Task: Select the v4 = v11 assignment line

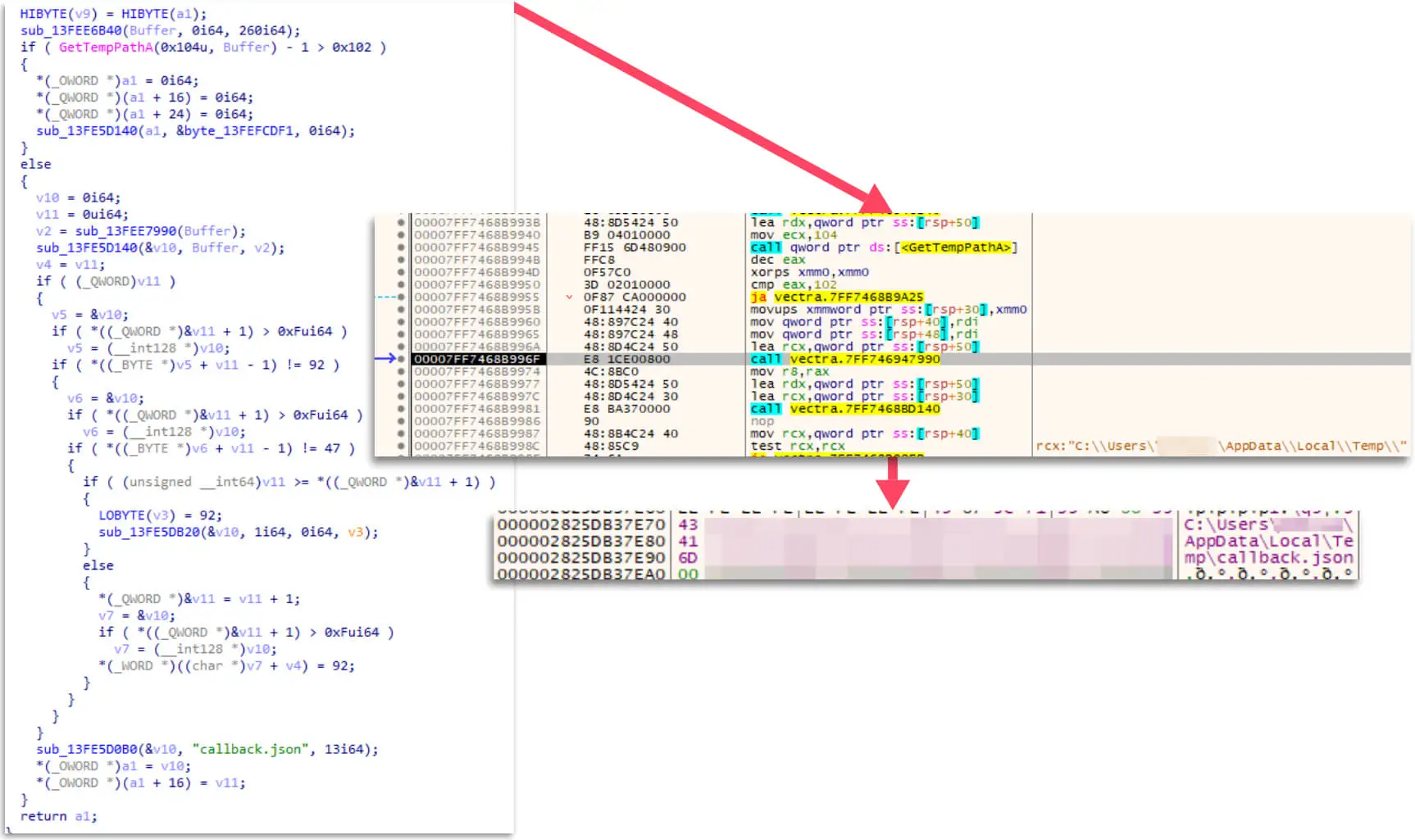Action: coord(71,265)
